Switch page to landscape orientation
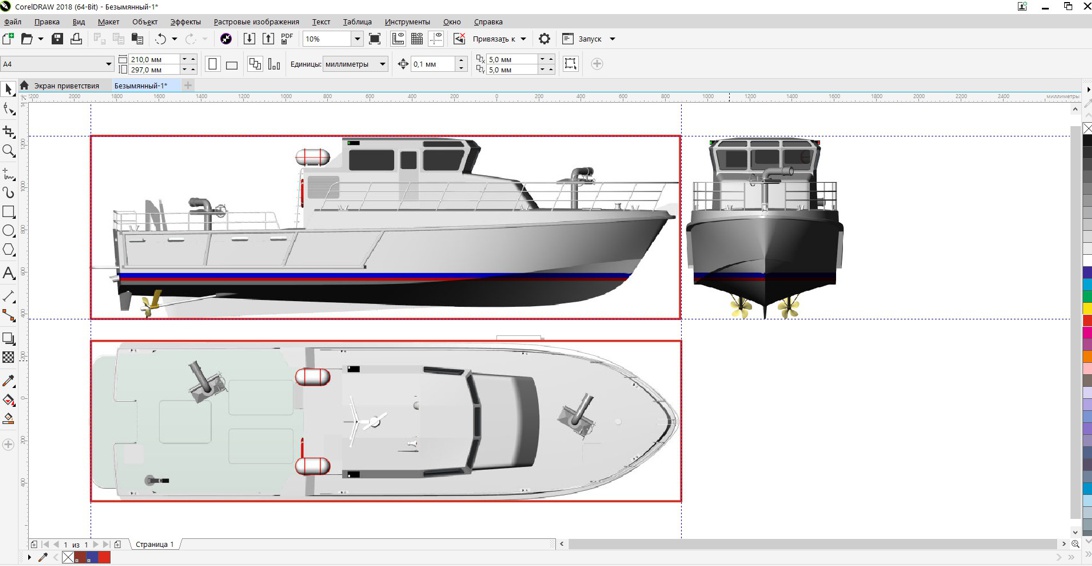Image resolution: width=1092 pixels, height=566 pixels. [232, 65]
